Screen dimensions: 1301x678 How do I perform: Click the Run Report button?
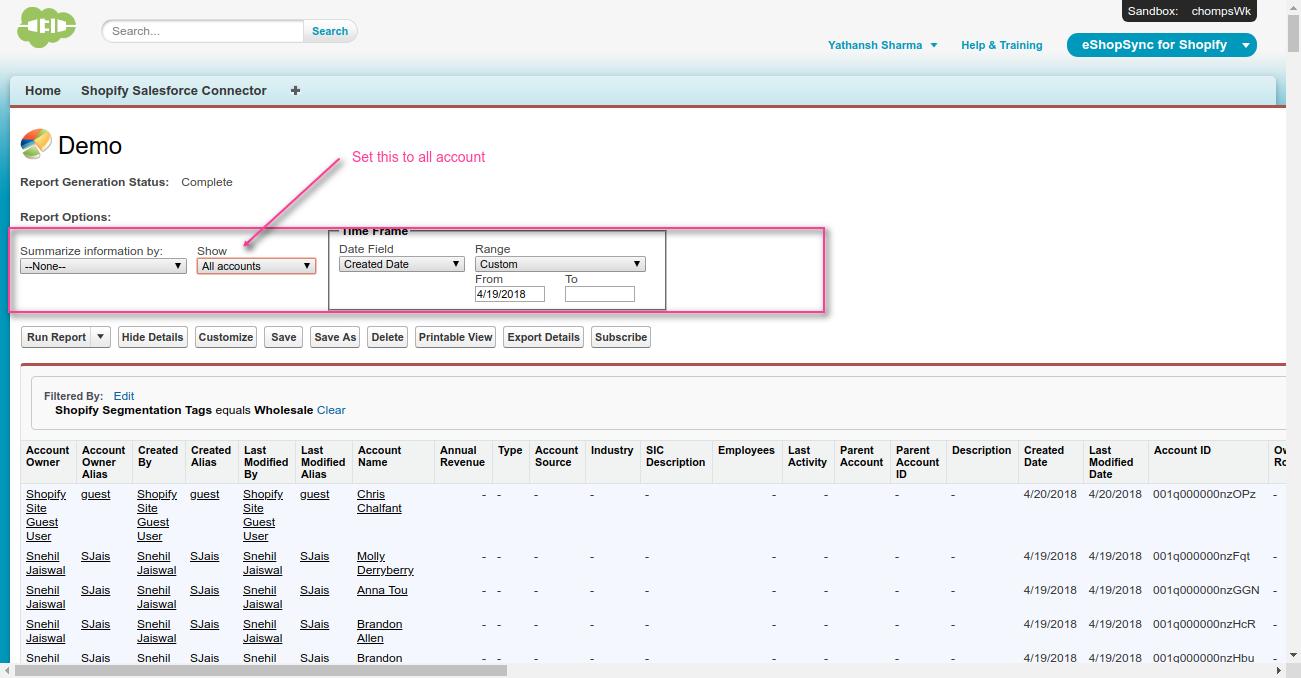tap(56, 337)
